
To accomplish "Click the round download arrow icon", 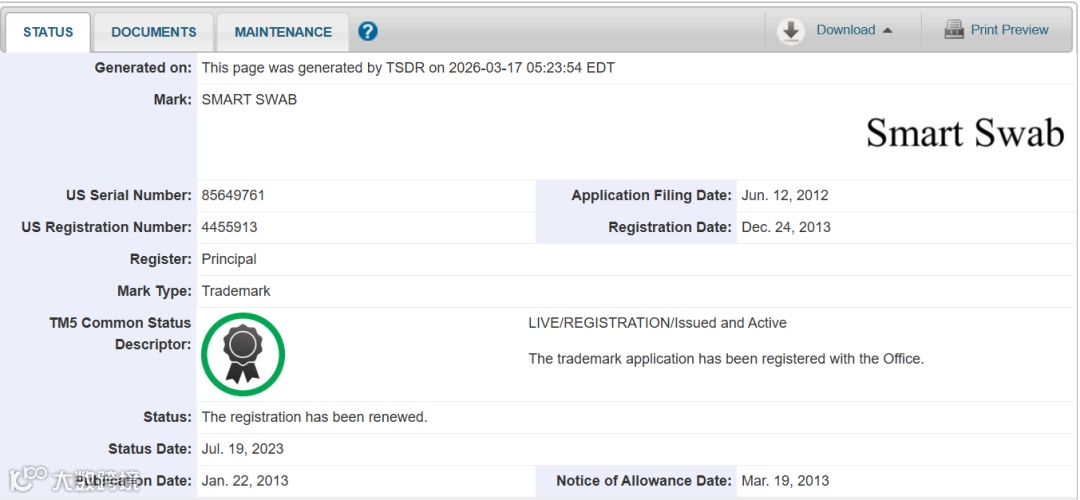I will pos(791,31).
